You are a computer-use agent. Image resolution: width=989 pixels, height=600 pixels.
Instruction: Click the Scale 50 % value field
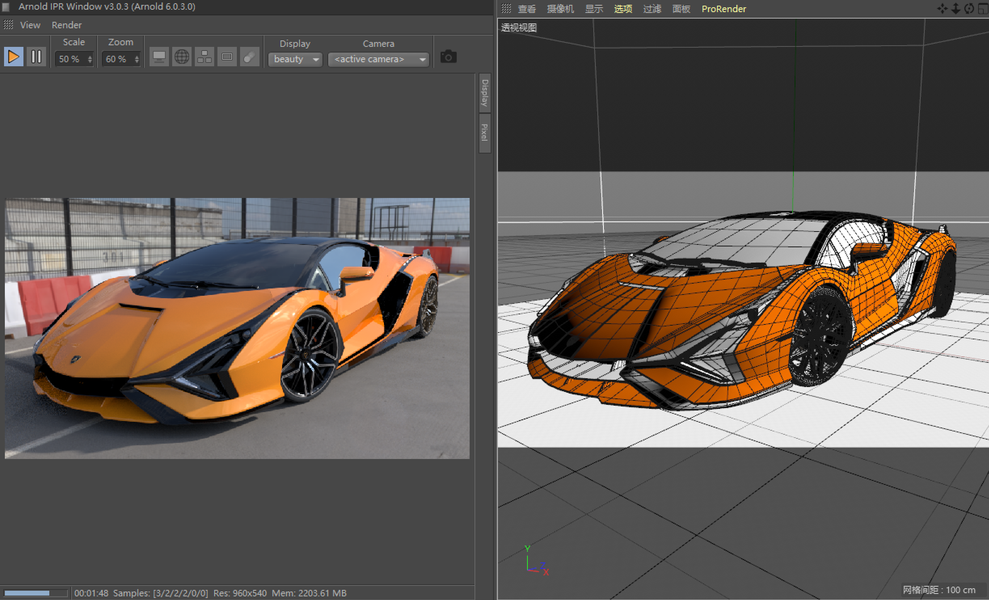pyautogui.click(x=70, y=59)
